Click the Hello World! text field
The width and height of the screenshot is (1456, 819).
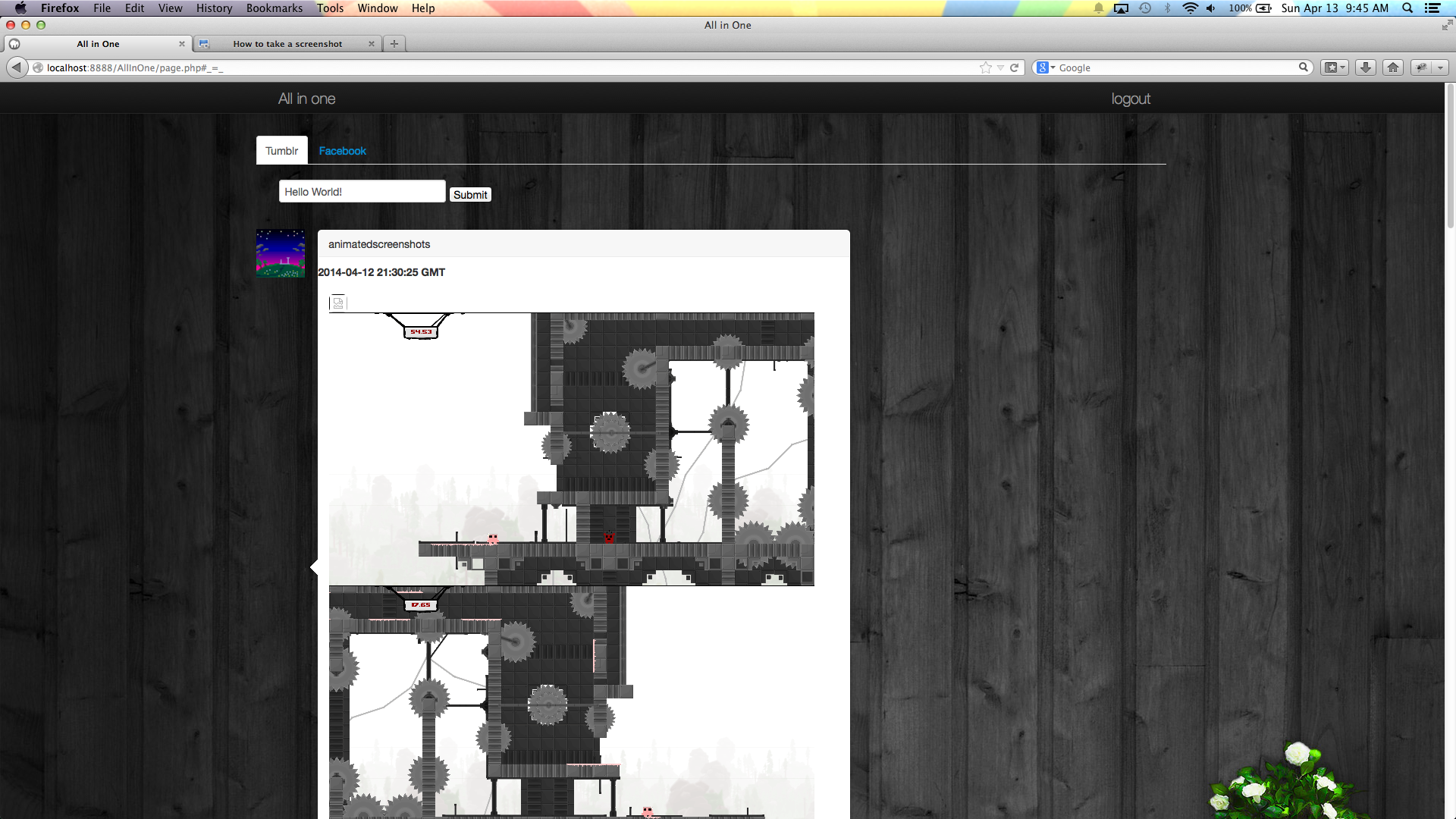[362, 192]
